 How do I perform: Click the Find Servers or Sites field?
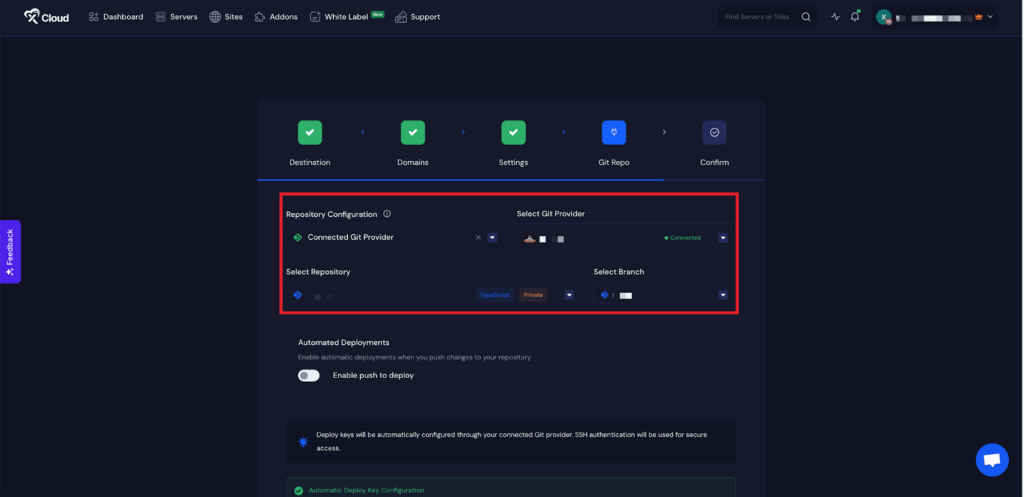pyautogui.click(x=758, y=17)
